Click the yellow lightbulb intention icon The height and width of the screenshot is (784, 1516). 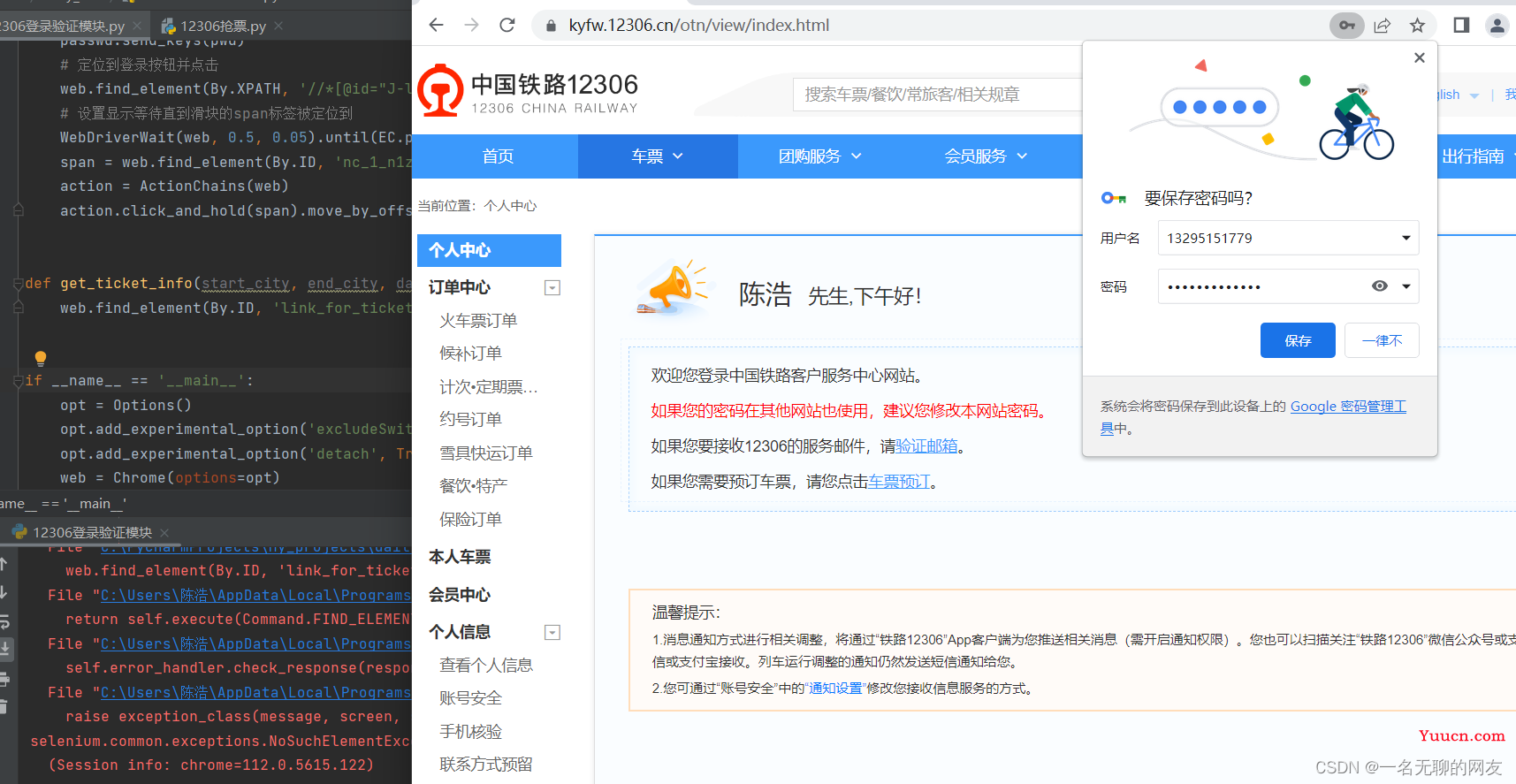point(40,358)
